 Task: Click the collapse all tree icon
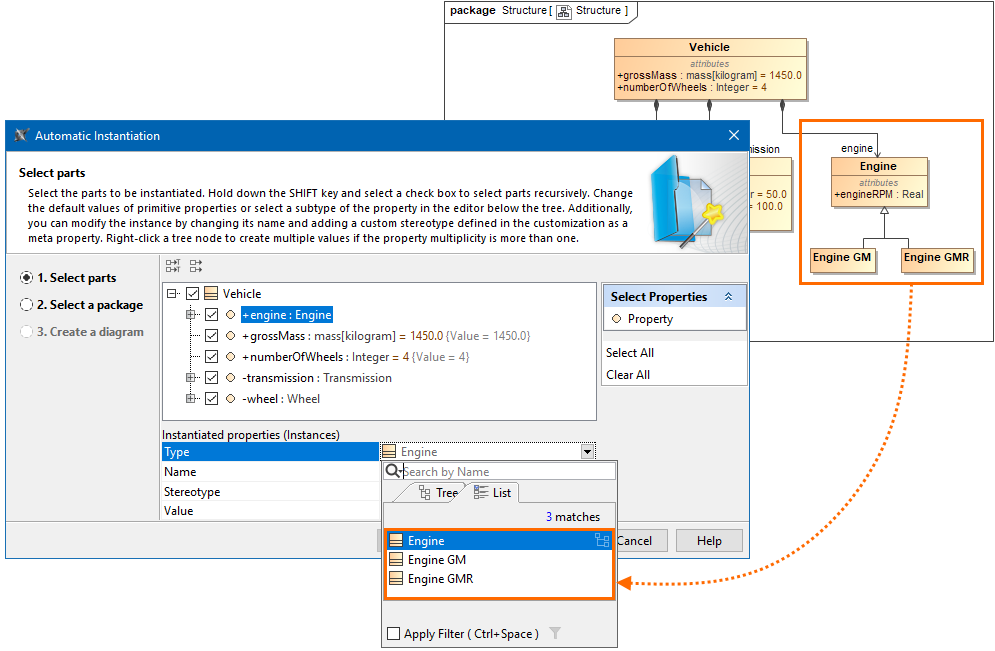[195, 266]
